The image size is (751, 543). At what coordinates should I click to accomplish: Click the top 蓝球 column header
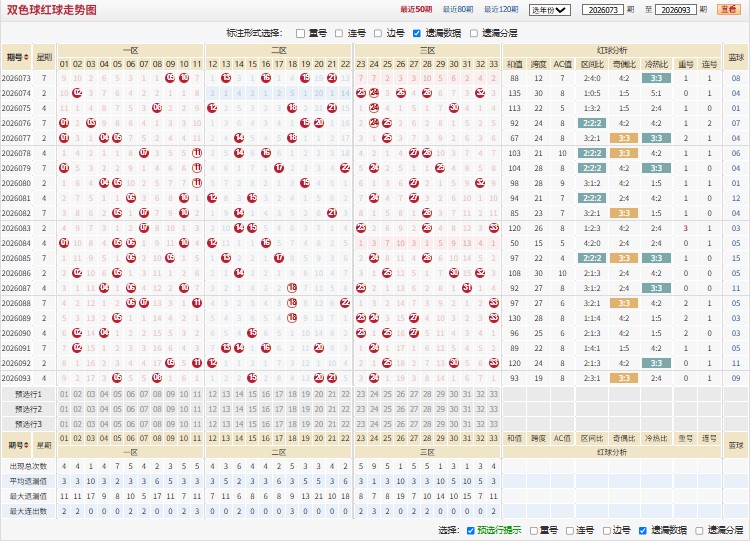[736, 57]
